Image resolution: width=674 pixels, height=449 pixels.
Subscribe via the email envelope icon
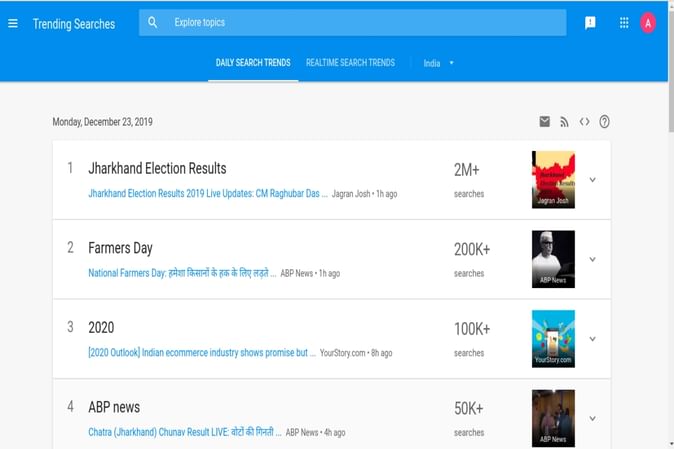coord(544,122)
